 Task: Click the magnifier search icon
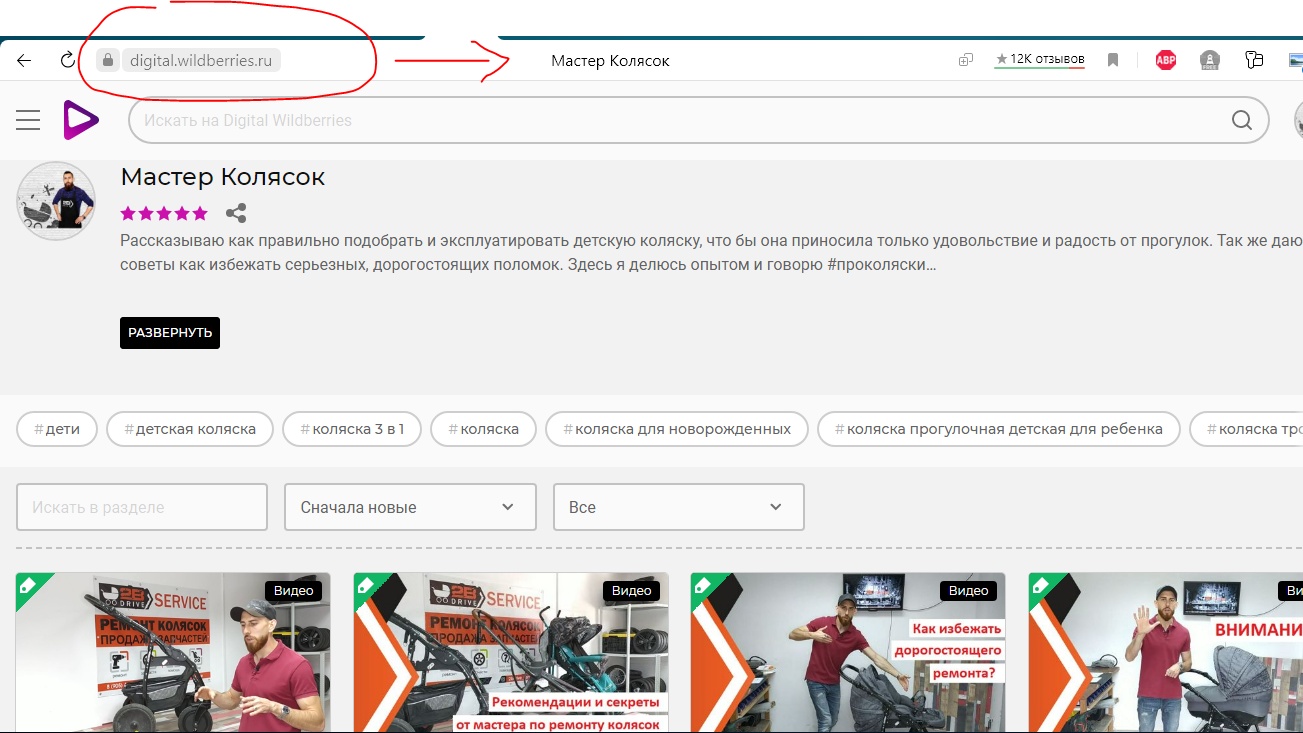coord(1242,120)
